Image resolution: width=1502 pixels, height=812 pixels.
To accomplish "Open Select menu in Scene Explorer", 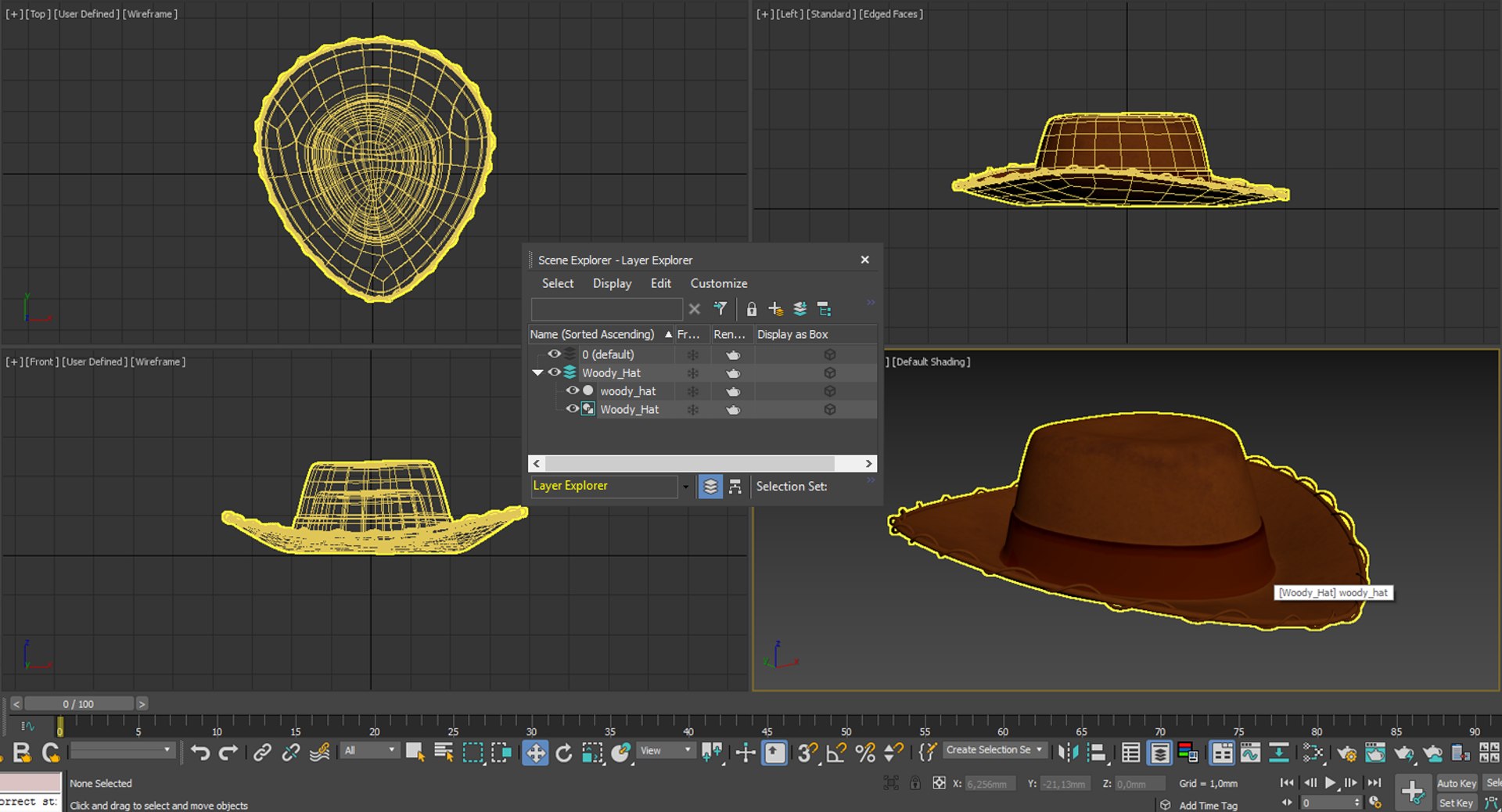I will pyautogui.click(x=558, y=283).
